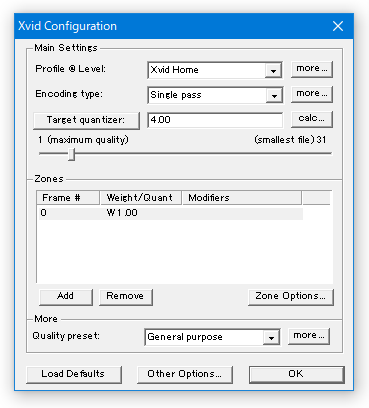Close the Xvid Configuration dialog
Screen dimensions: 369x408
tap(338, 26)
